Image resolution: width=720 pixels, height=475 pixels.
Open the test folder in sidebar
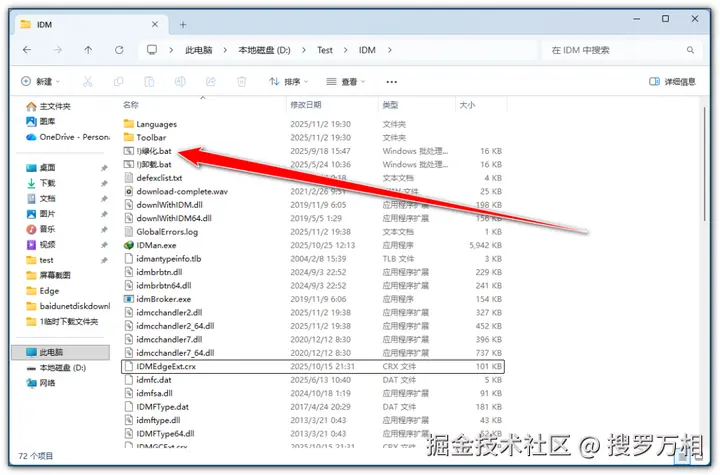[x=40, y=260]
